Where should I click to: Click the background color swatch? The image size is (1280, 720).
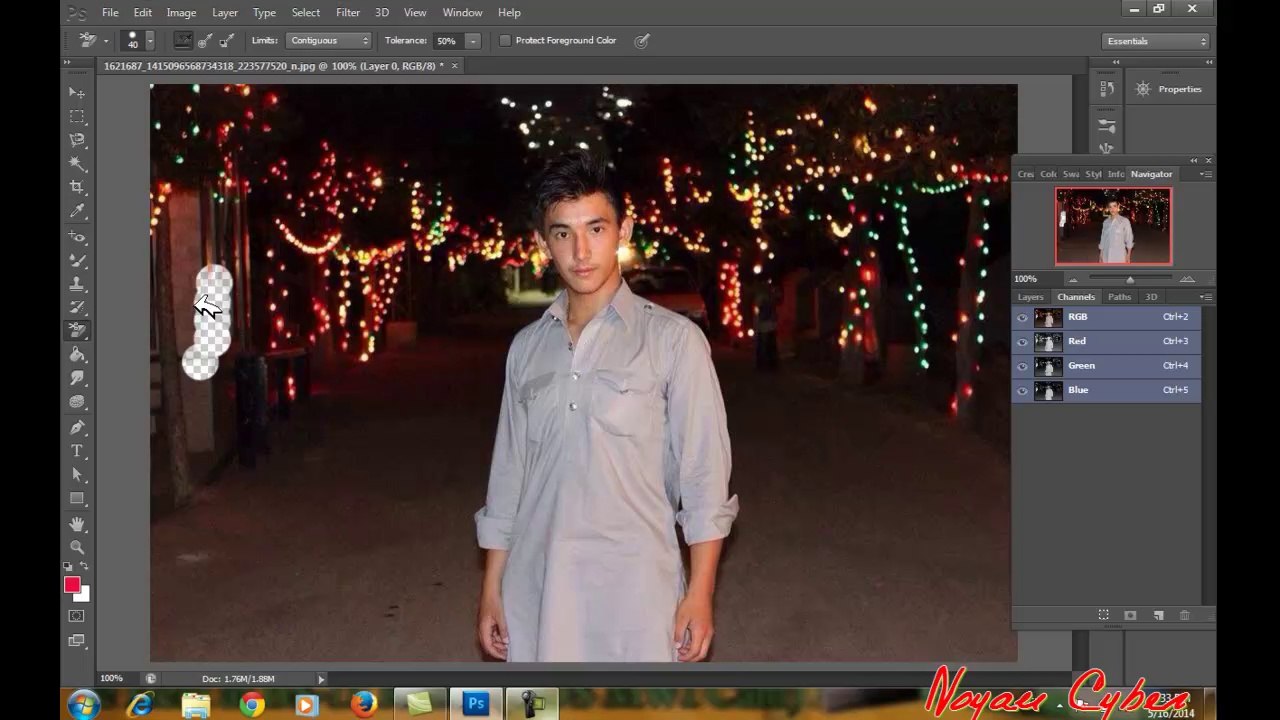[x=84, y=595]
